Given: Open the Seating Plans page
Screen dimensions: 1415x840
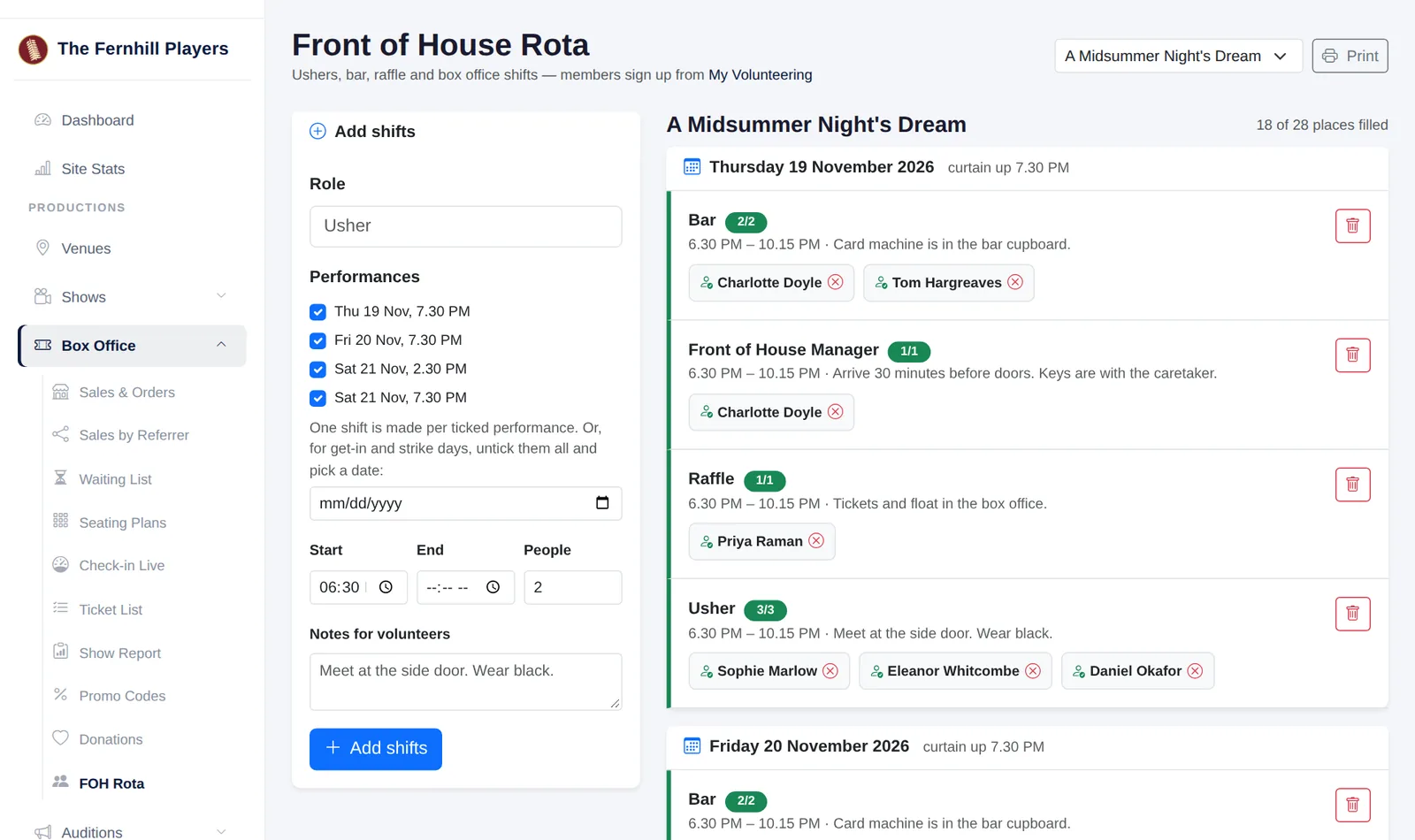Looking at the screenshot, I should click(x=122, y=523).
